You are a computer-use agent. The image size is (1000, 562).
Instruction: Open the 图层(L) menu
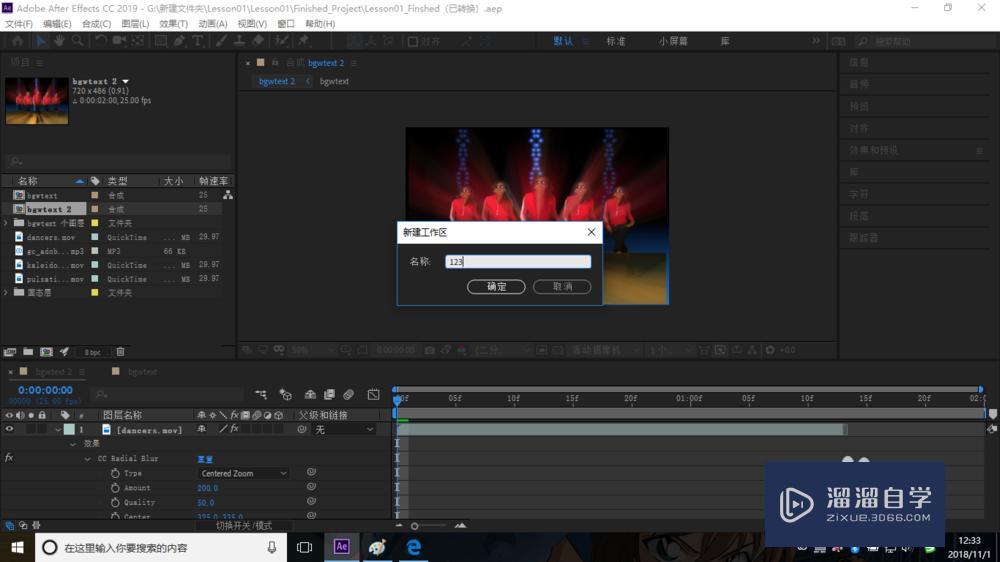(135, 24)
